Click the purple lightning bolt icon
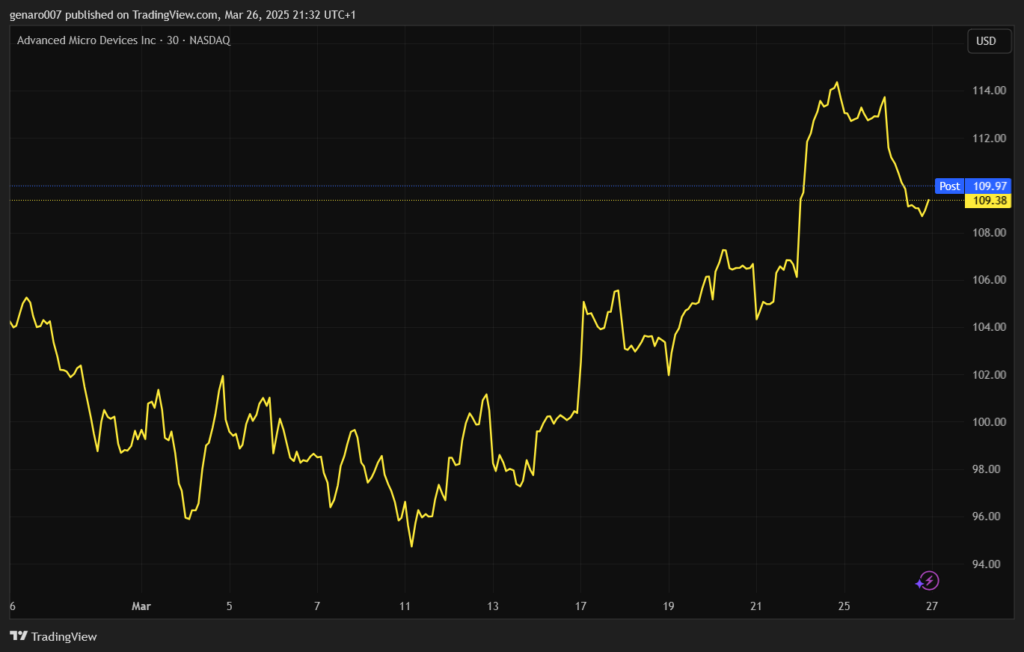The image size is (1024, 652). (927, 581)
